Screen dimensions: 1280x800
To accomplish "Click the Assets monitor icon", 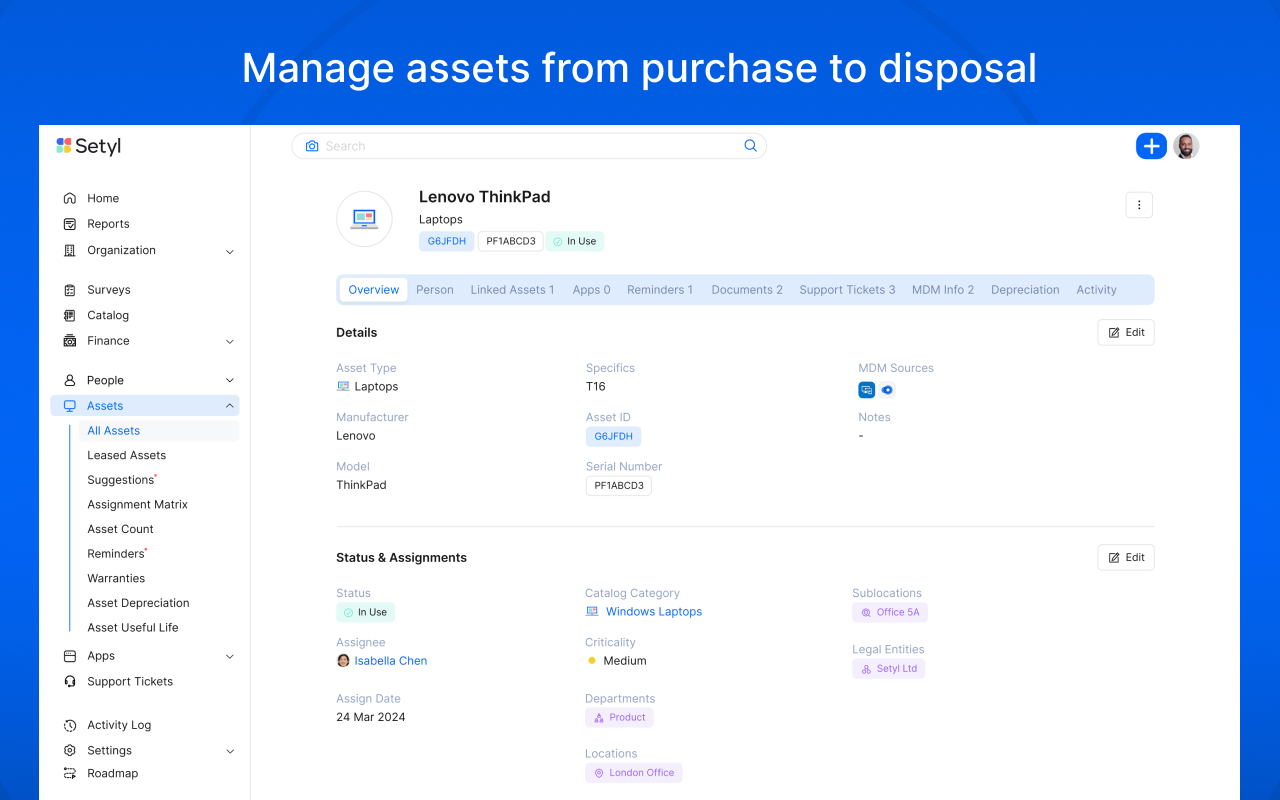I will click(70, 406).
